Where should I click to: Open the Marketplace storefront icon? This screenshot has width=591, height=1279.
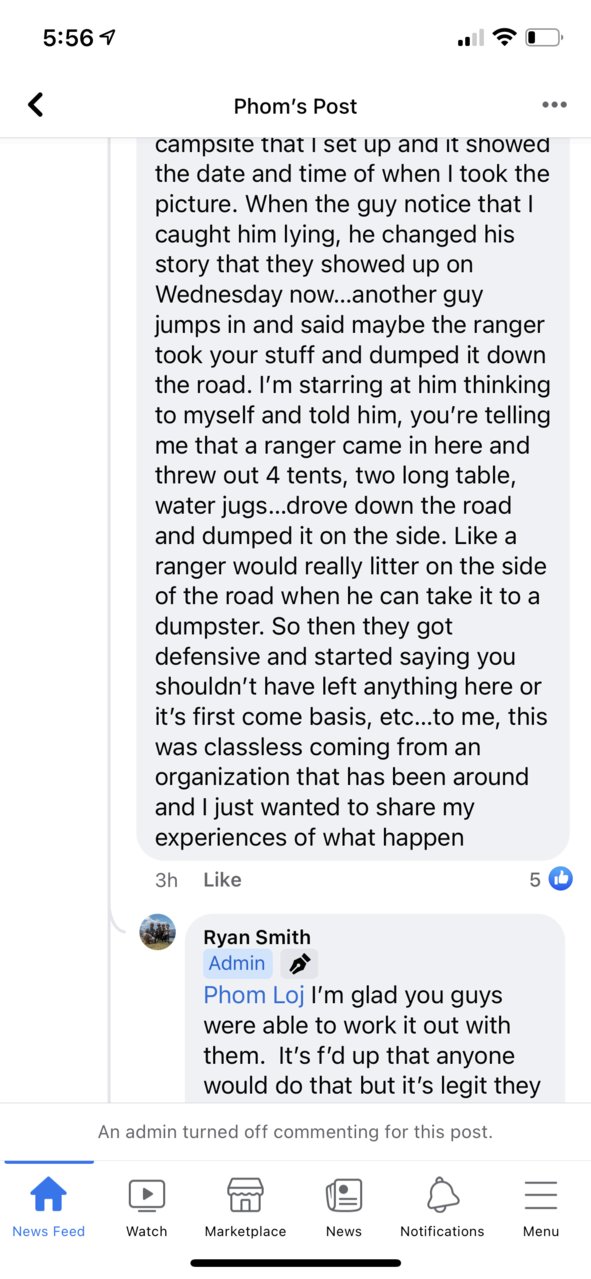pos(245,1194)
